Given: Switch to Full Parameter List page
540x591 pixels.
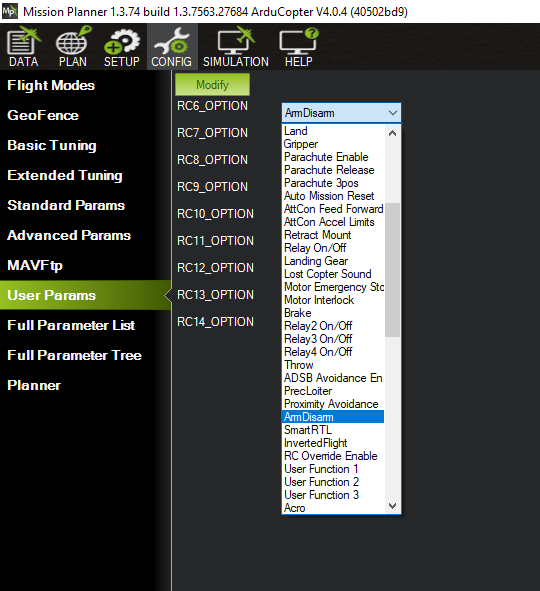Looking at the screenshot, I should click(x=71, y=325).
